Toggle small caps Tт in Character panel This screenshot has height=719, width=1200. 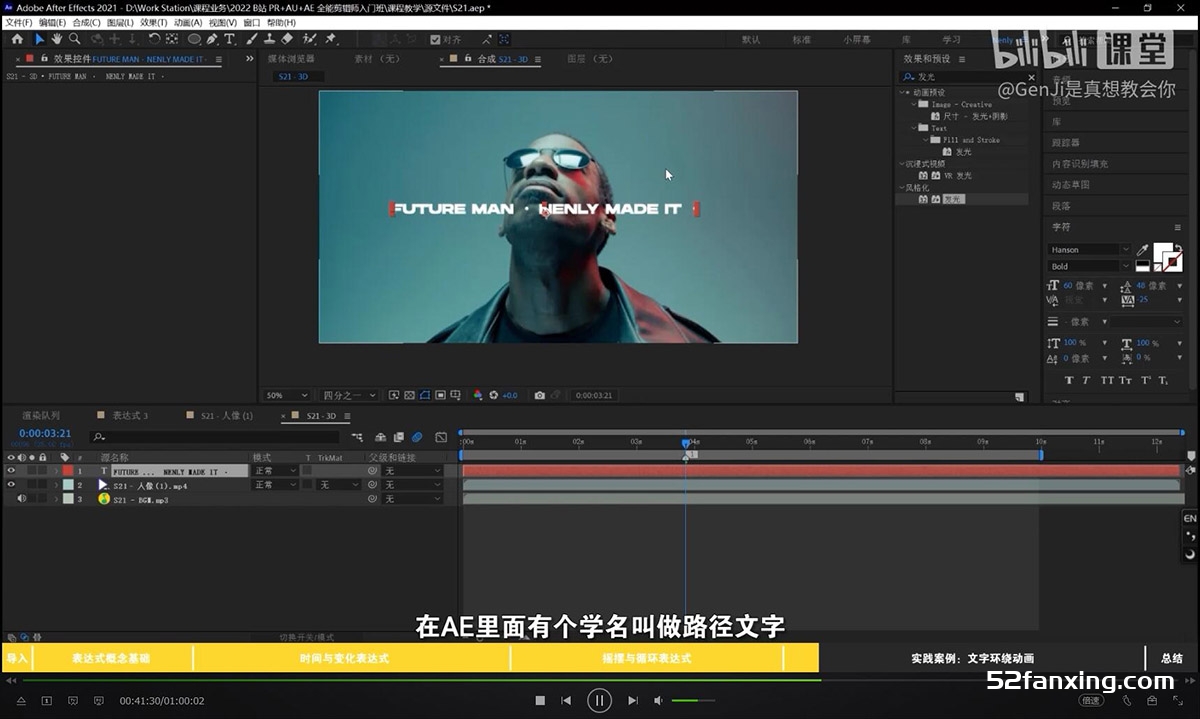(1125, 380)
